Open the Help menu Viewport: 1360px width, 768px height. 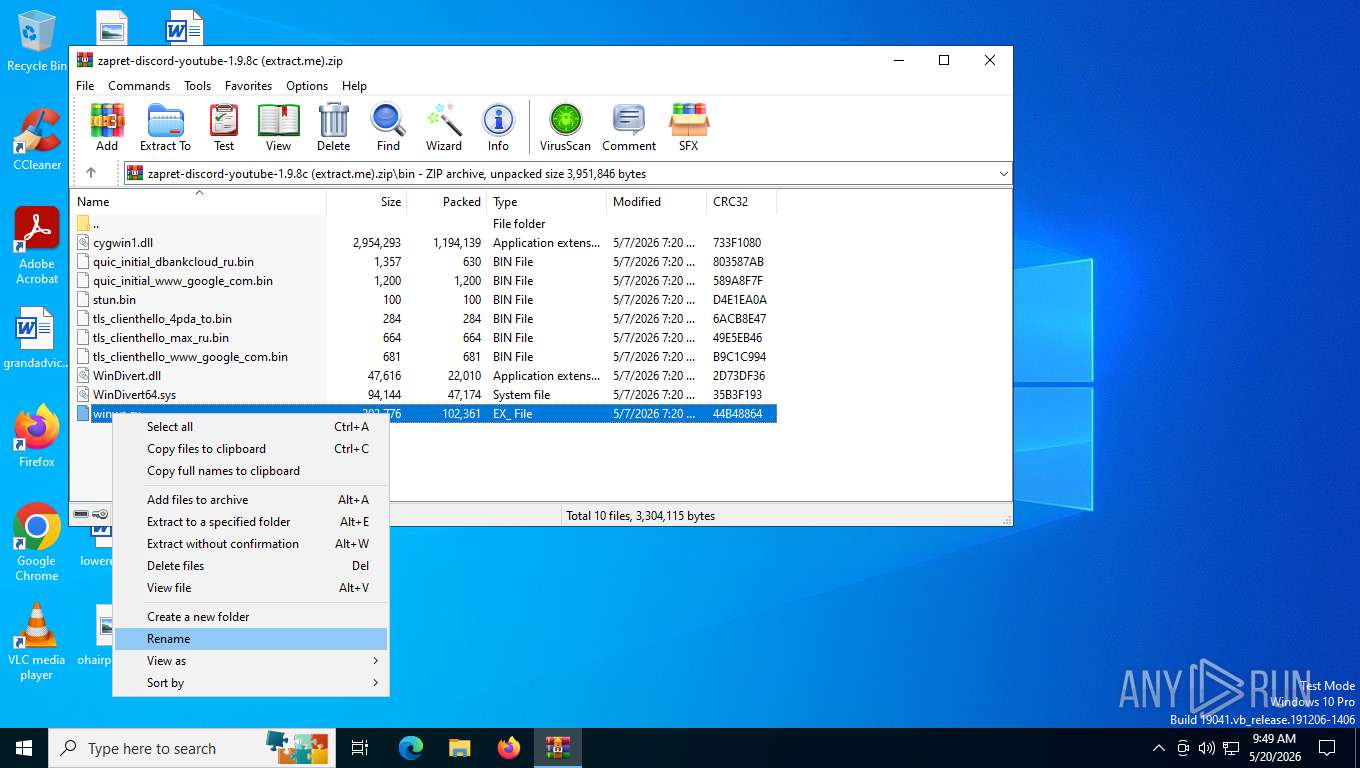[x=354, y=86]
